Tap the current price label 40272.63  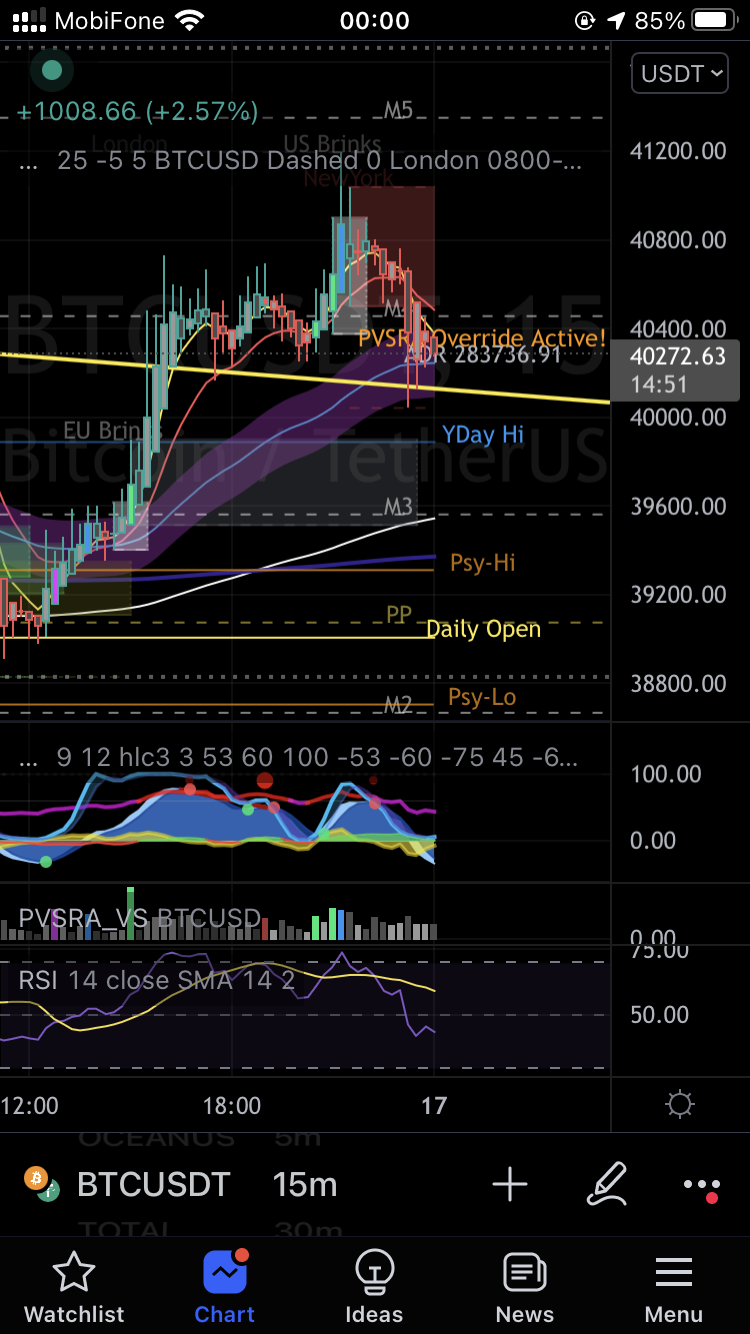click(675, 370)
